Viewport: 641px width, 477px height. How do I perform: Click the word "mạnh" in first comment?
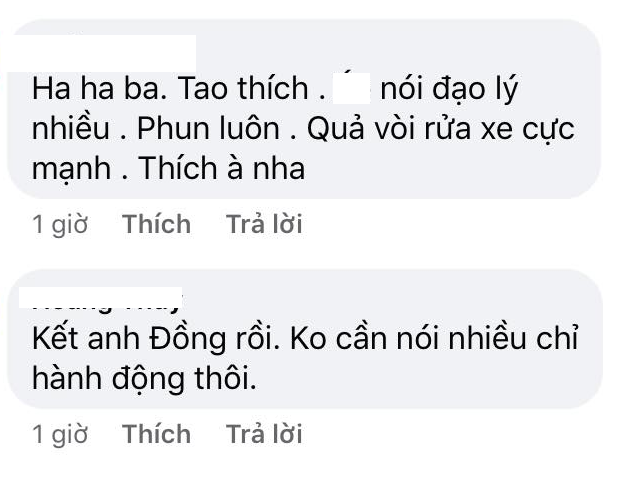(70, 170)
